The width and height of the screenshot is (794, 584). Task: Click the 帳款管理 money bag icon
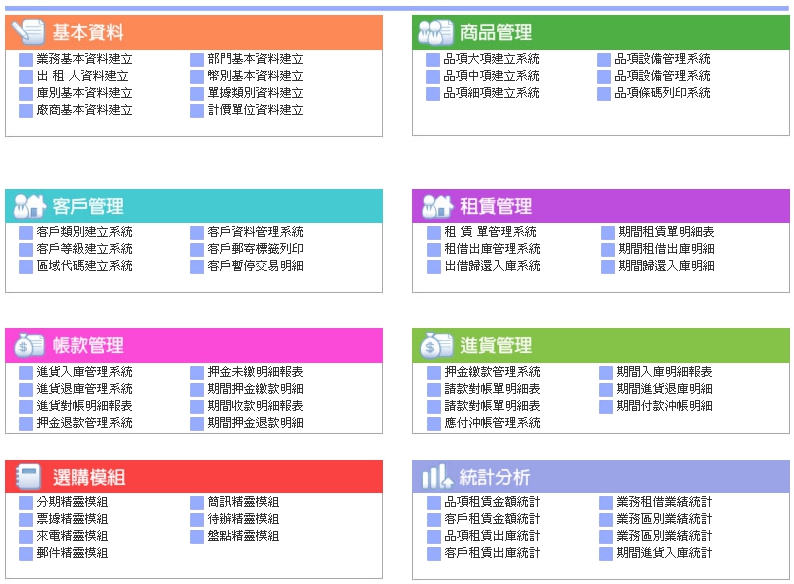29,345
